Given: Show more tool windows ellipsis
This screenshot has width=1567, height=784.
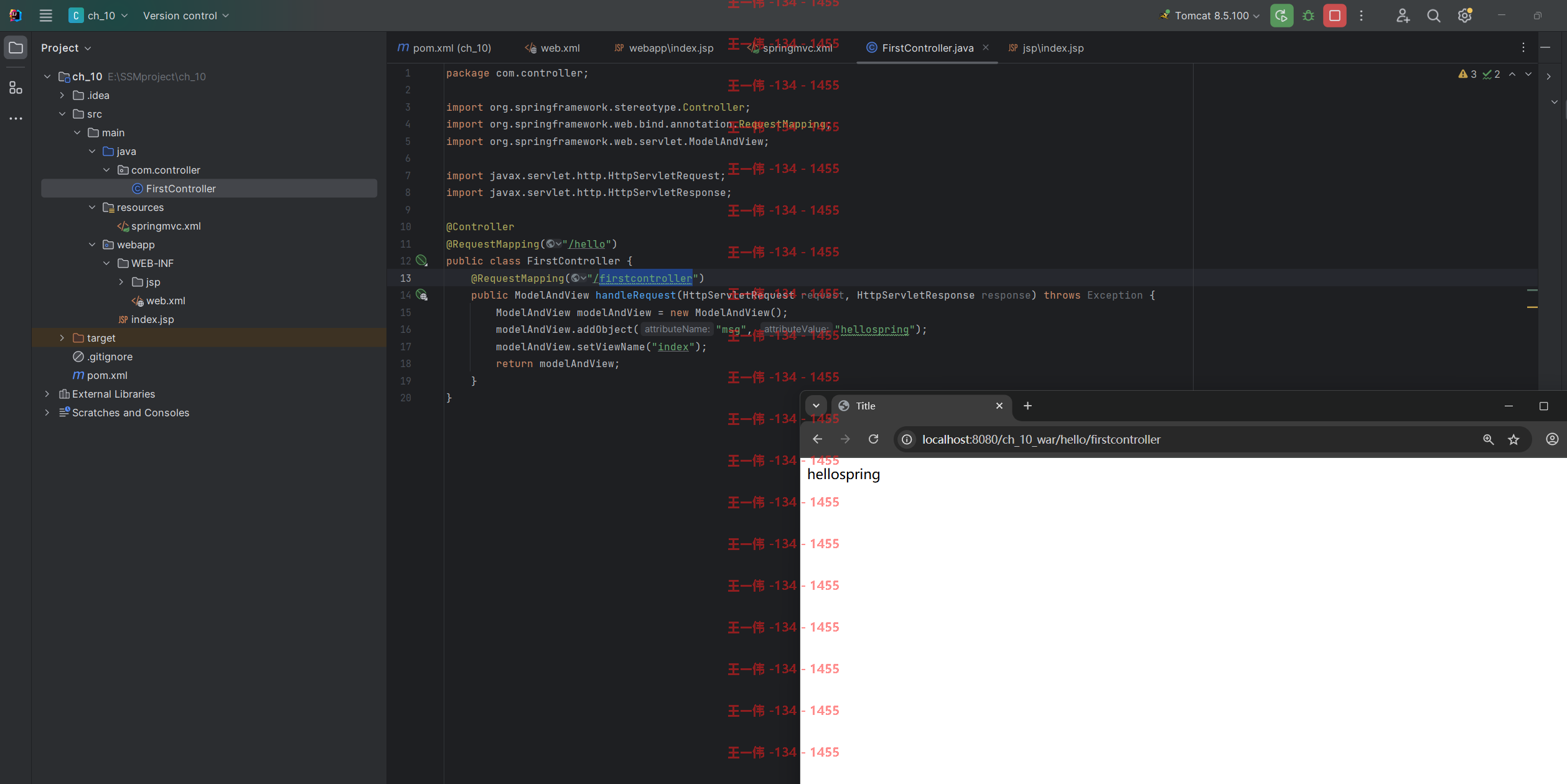Looking at the screenshot, I should click(16, 118).
